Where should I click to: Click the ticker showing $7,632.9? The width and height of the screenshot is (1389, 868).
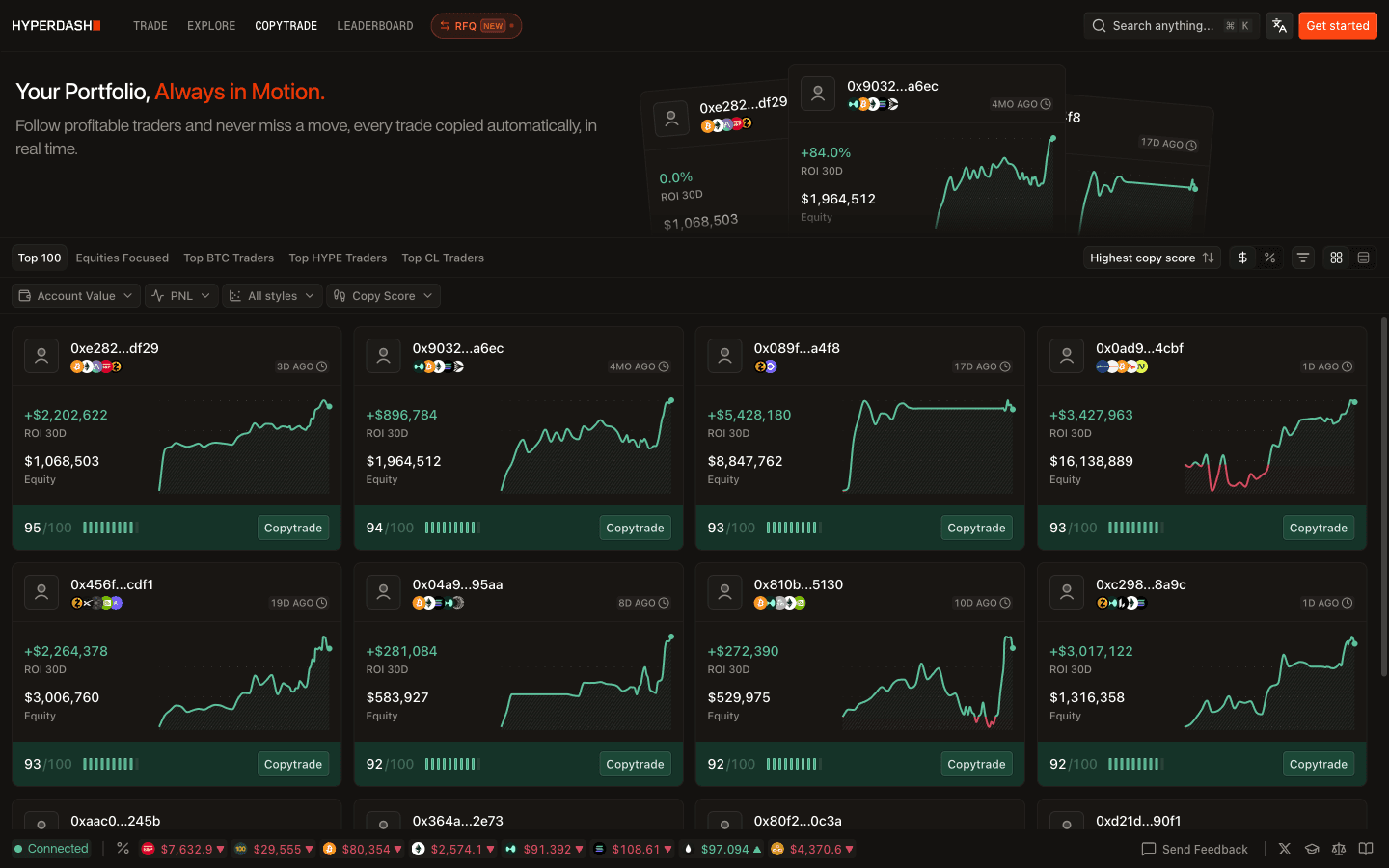coord(183,849)
